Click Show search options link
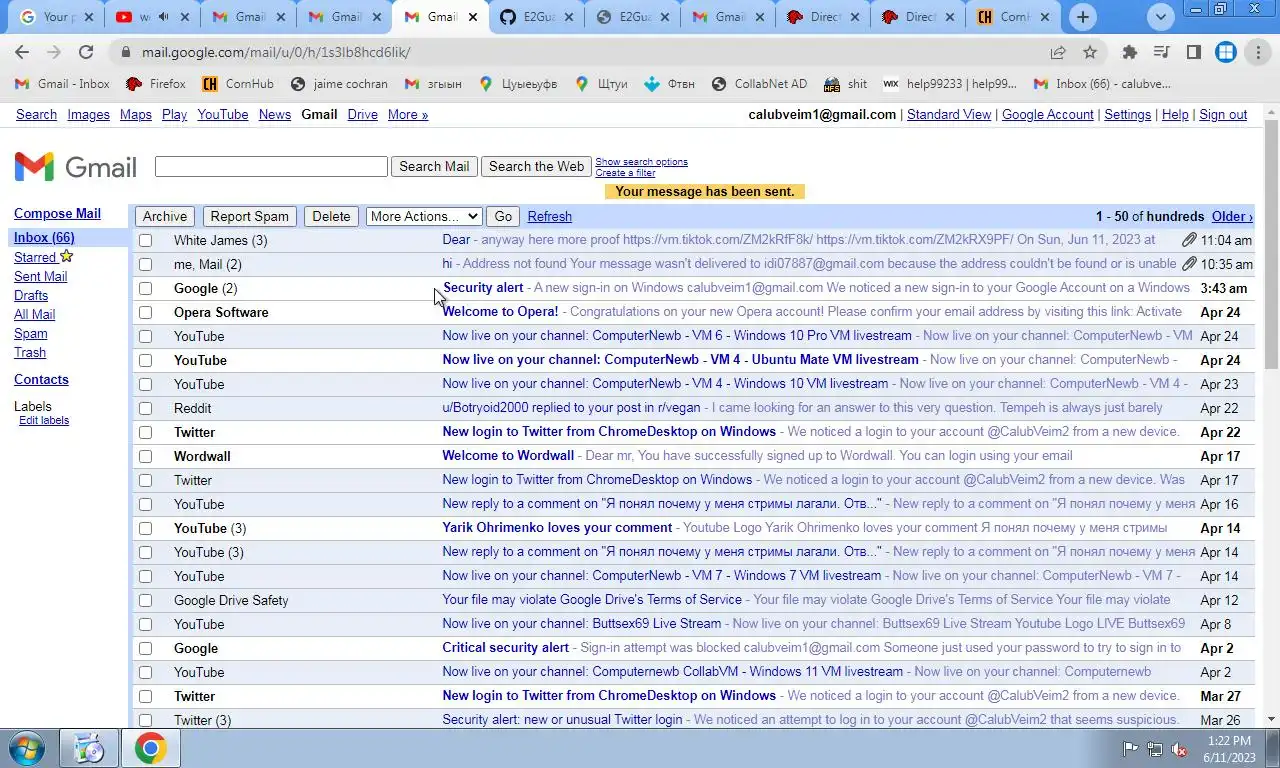 click(641, 162)
